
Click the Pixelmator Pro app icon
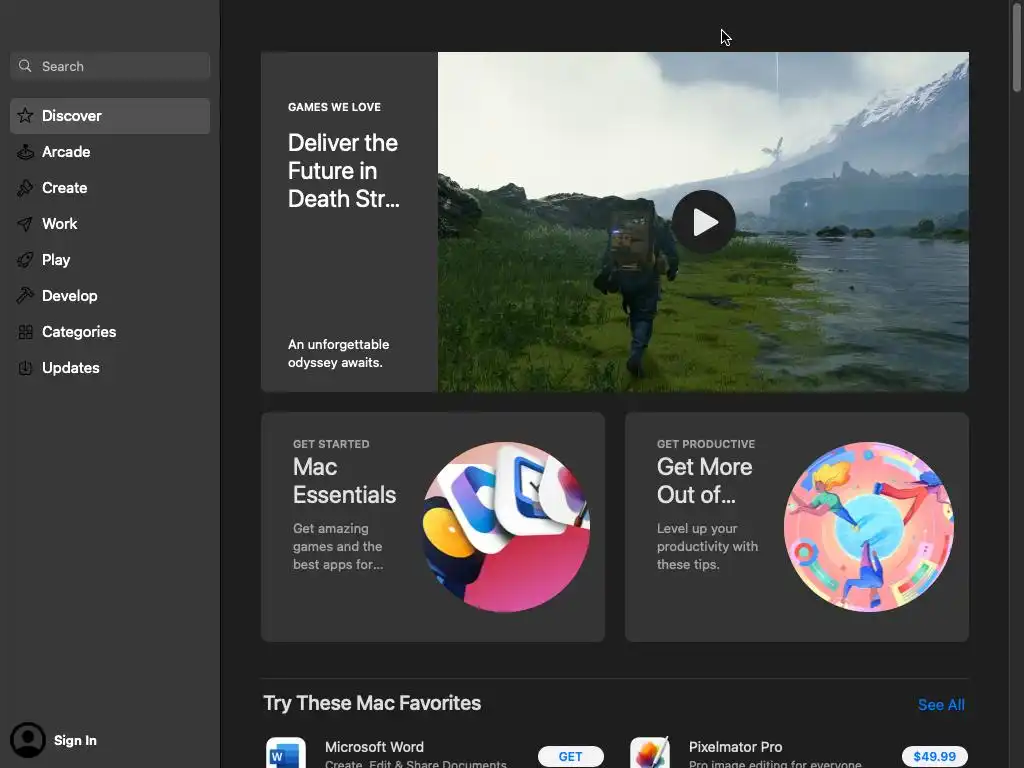coord(650,752)
